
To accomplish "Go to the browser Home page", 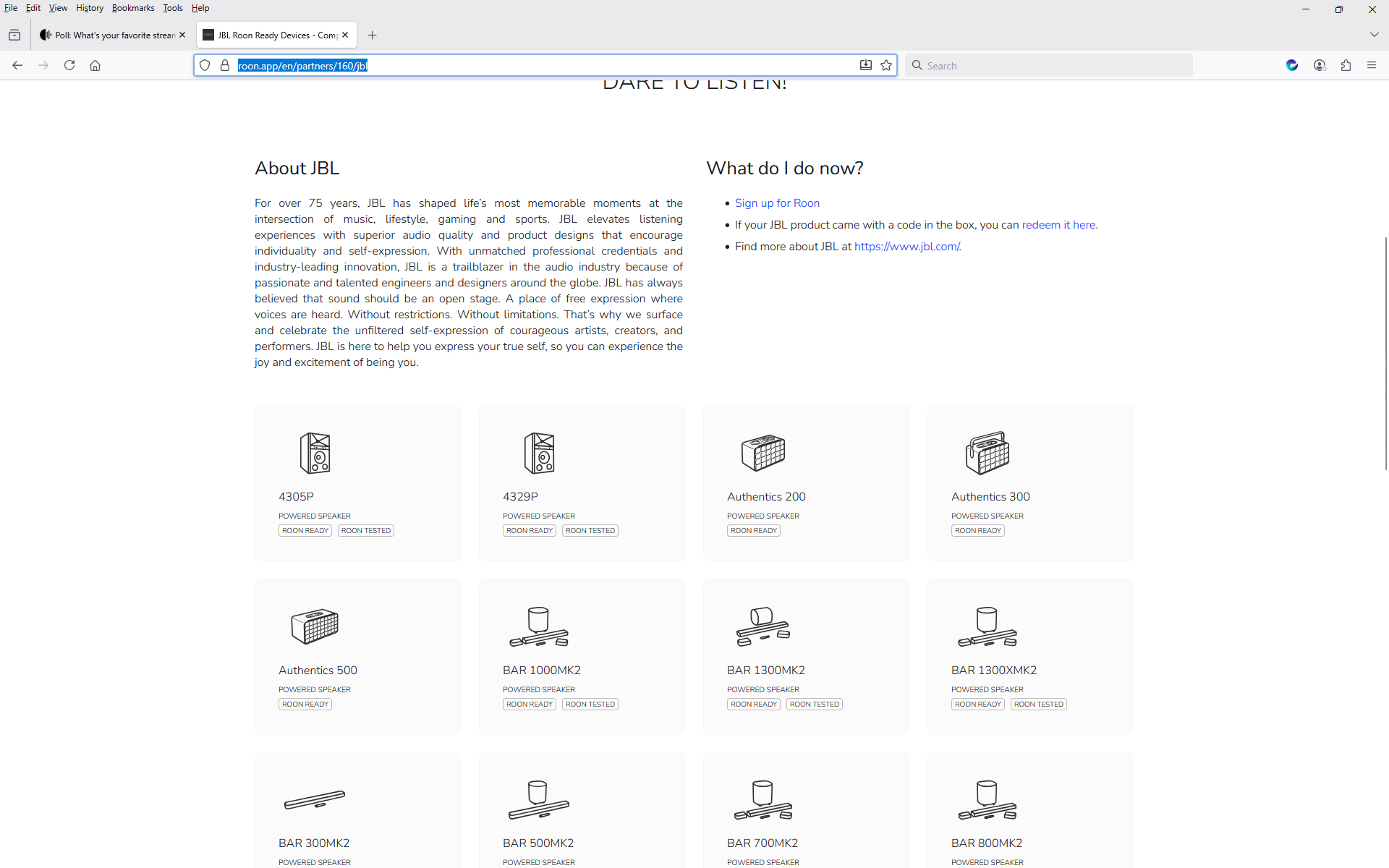I will [x=95, y=65].
